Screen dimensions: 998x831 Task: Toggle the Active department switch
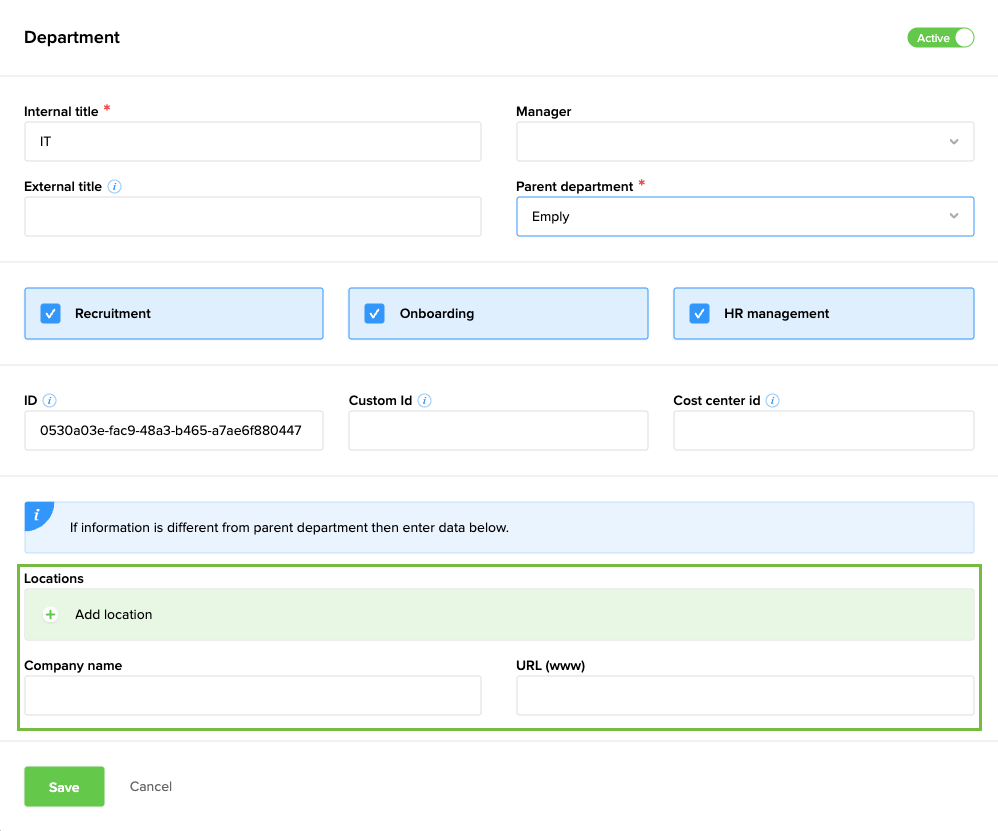[x=940, y=38]
